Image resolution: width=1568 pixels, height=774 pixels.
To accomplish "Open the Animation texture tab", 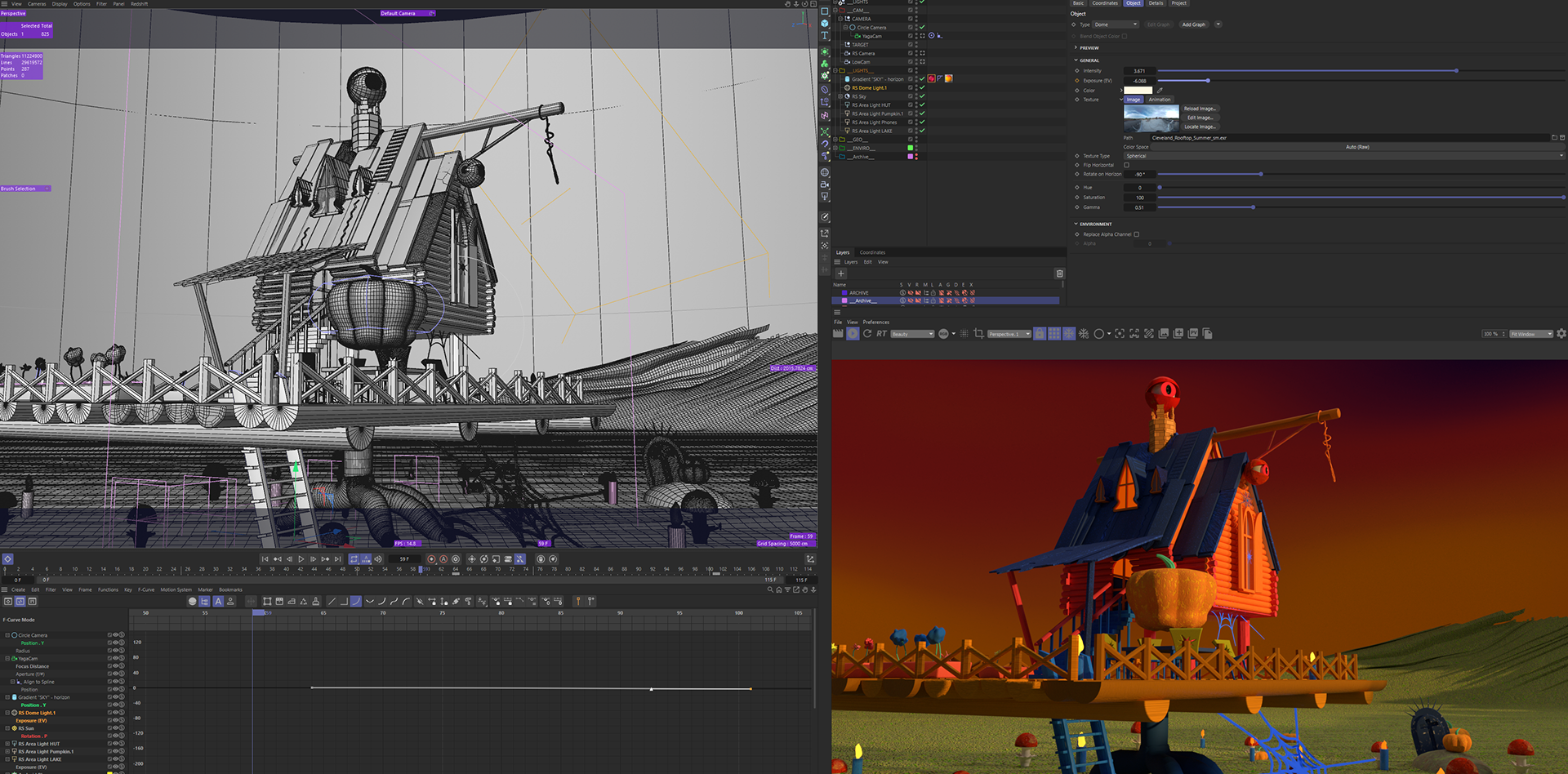I will click(x=1160, y=100).
